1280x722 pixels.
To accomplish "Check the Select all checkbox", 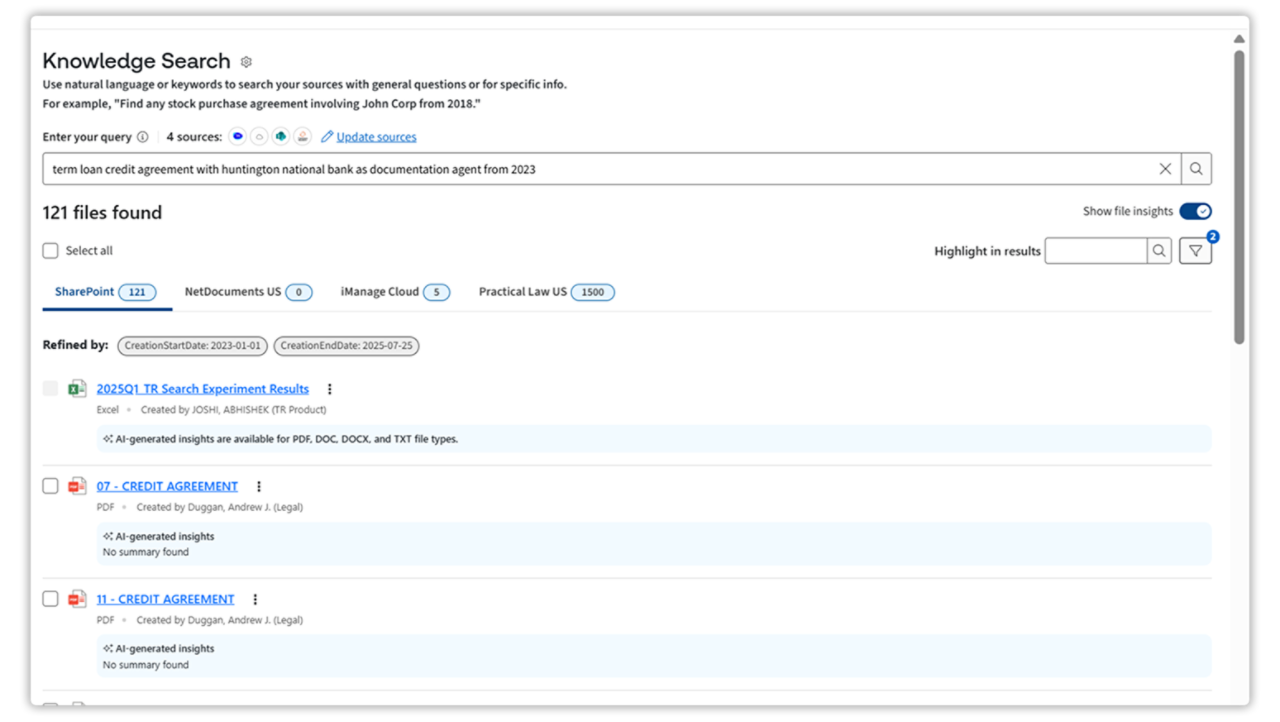I will 50,250.
